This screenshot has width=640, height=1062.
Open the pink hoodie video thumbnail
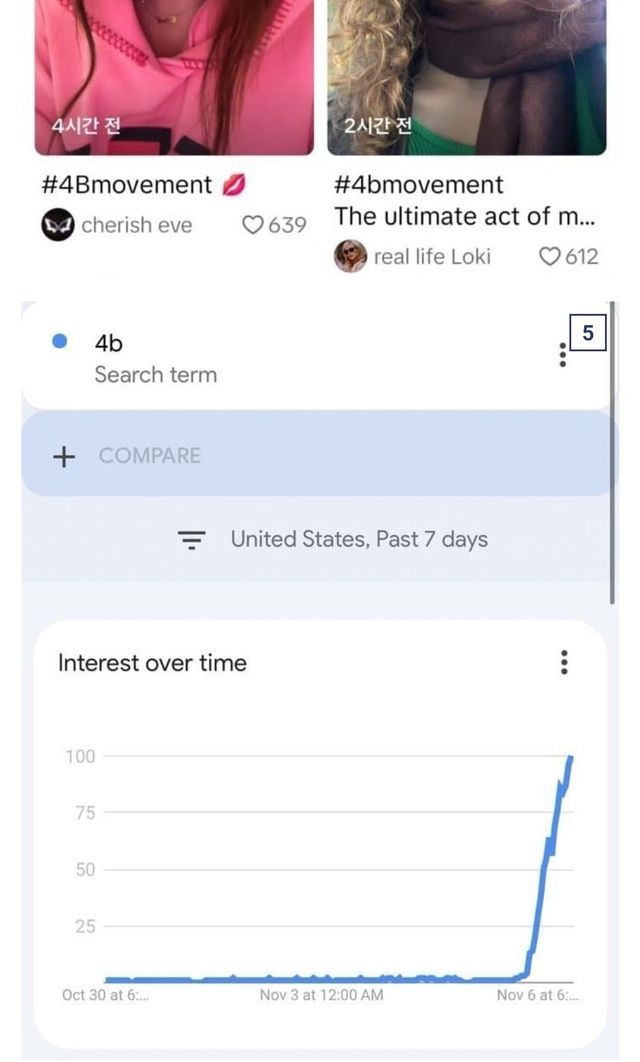click(x=174, y=75)
